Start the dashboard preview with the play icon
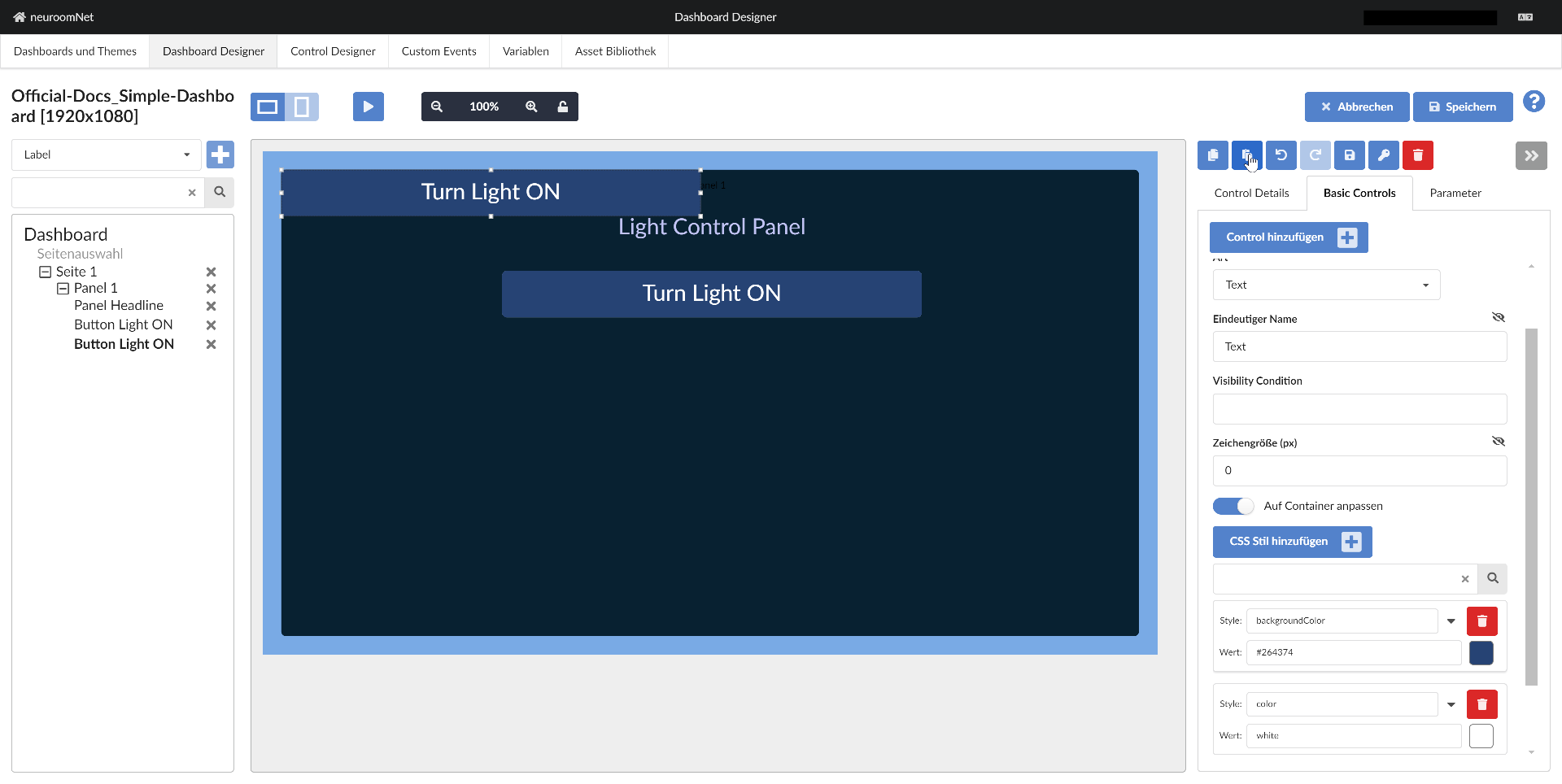 (x=368, y=106)
